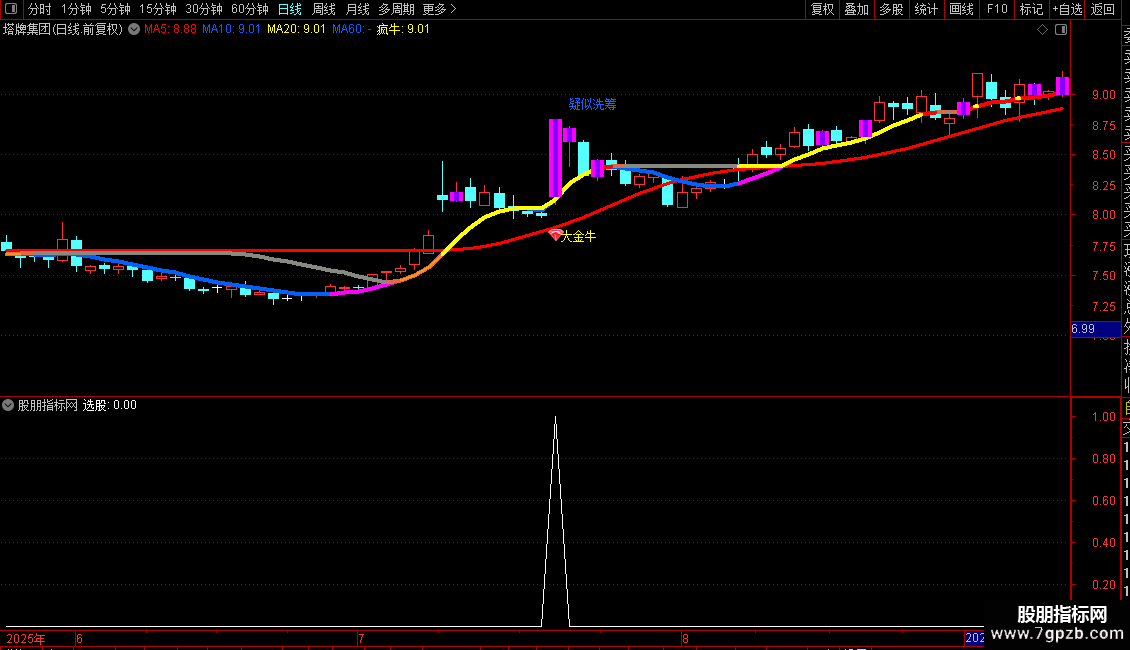Toggle the window split icon at chart top-right
The image size is (1130, 650).
pos(1061,30)
